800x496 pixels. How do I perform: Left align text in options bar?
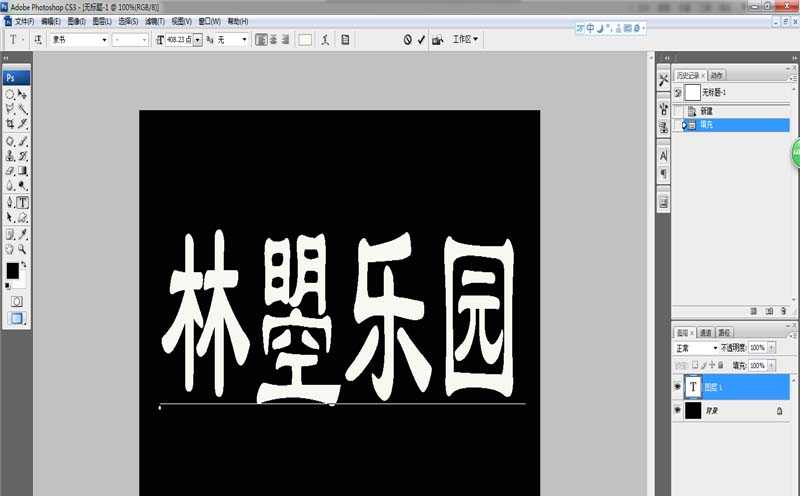click(261, 39)
